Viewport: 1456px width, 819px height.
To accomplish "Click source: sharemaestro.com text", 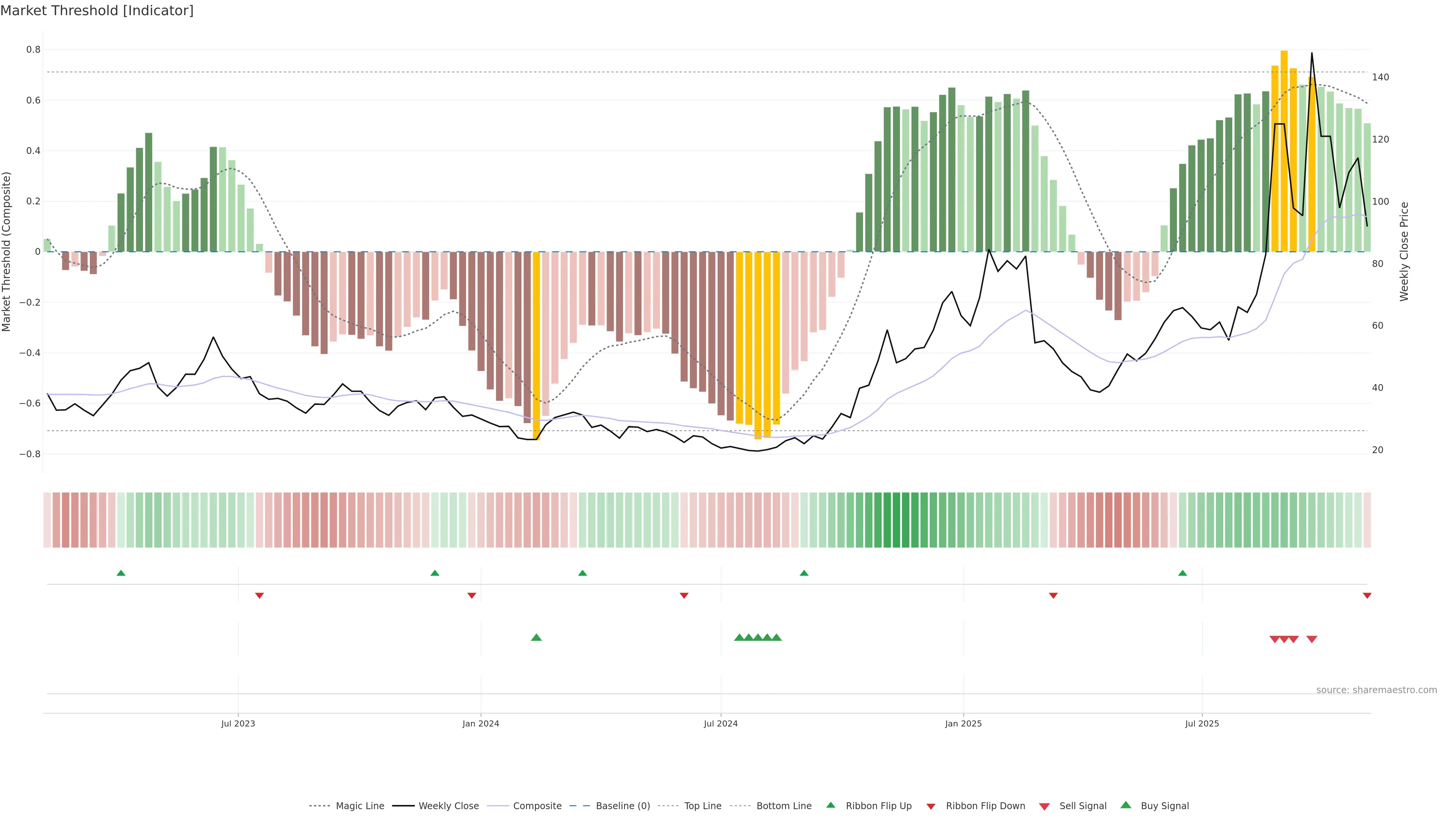I will 1376,690.
